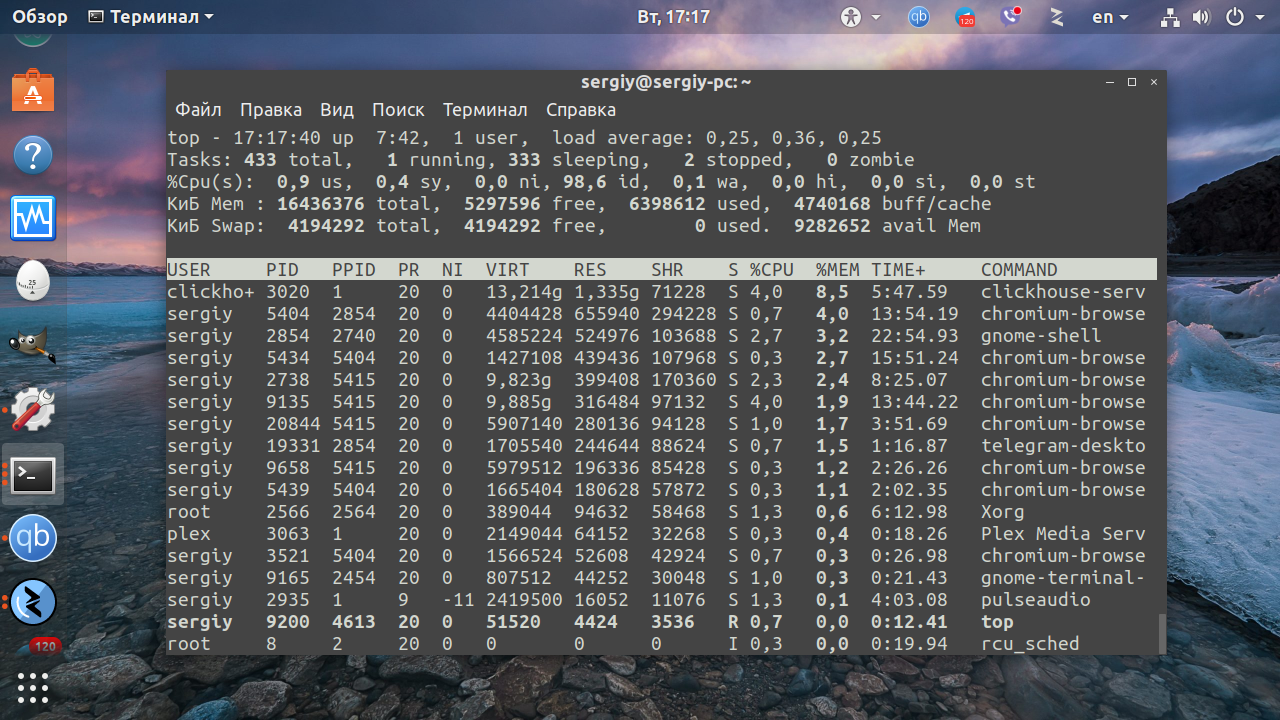Viewport: 1280px width, 720px height.
Task: Click the volume speaker icon in top bar
Action: (1201, 17)
